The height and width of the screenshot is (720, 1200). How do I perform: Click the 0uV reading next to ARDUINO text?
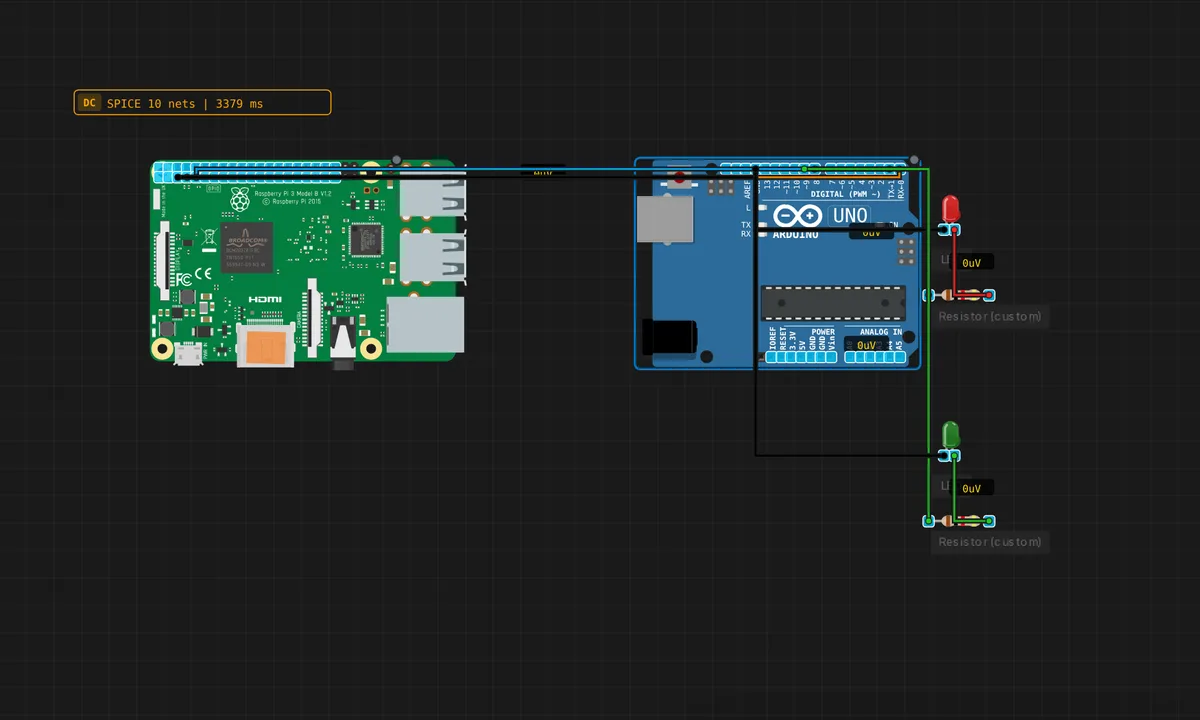point(871,232)
